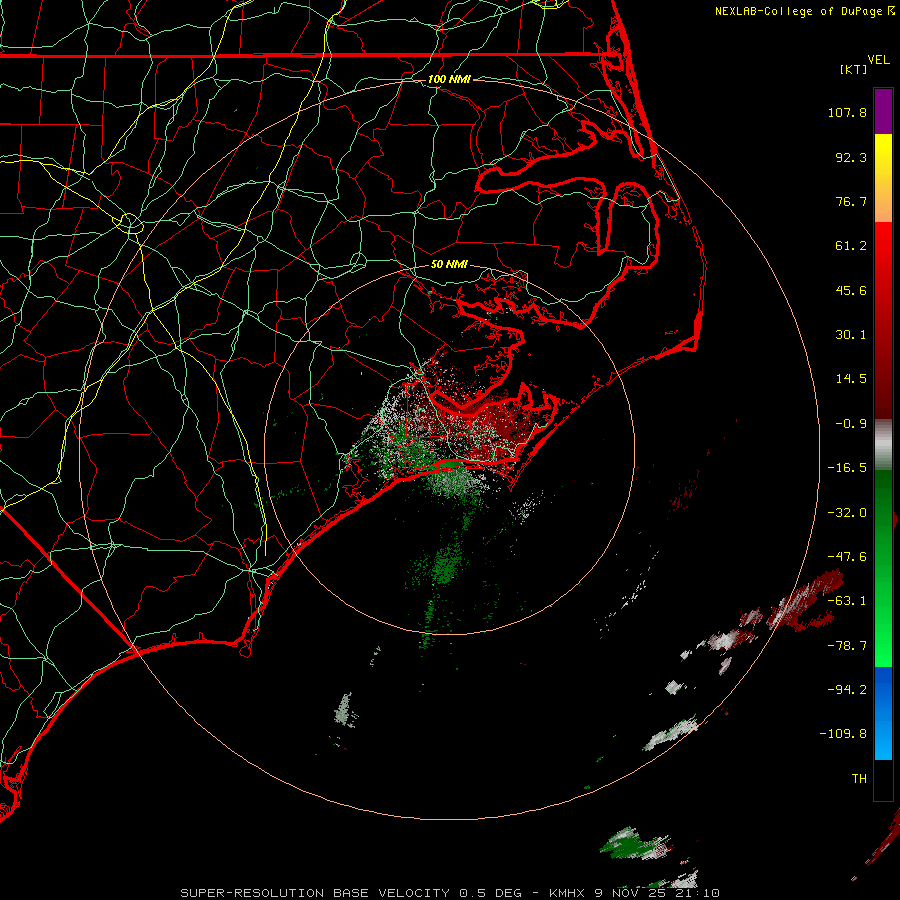Click the 76.7 legend value
The height and width of the screenshot is (900, 900).
pos(851,201)
